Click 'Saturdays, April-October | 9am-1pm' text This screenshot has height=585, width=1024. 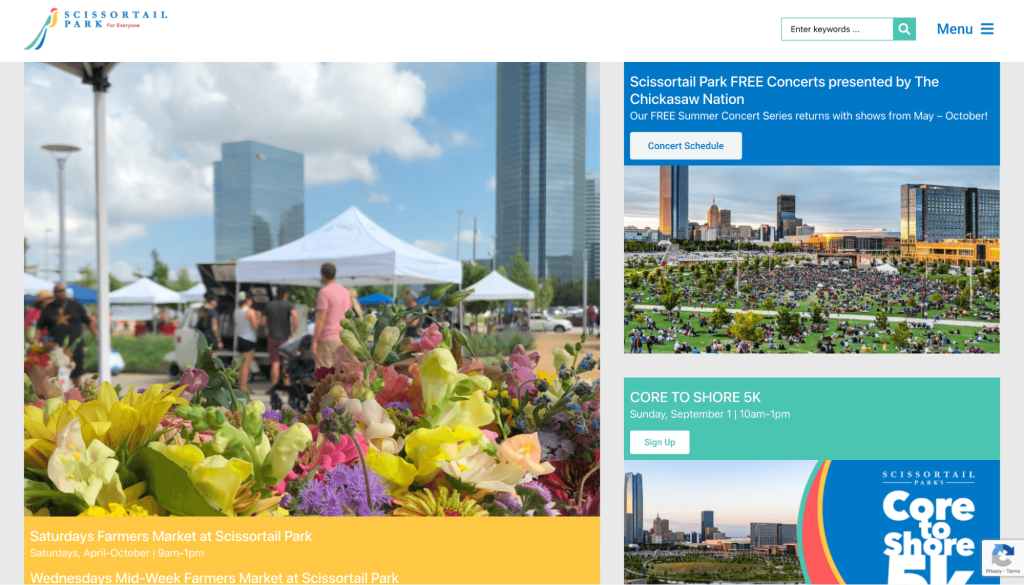tap(117, 553)
